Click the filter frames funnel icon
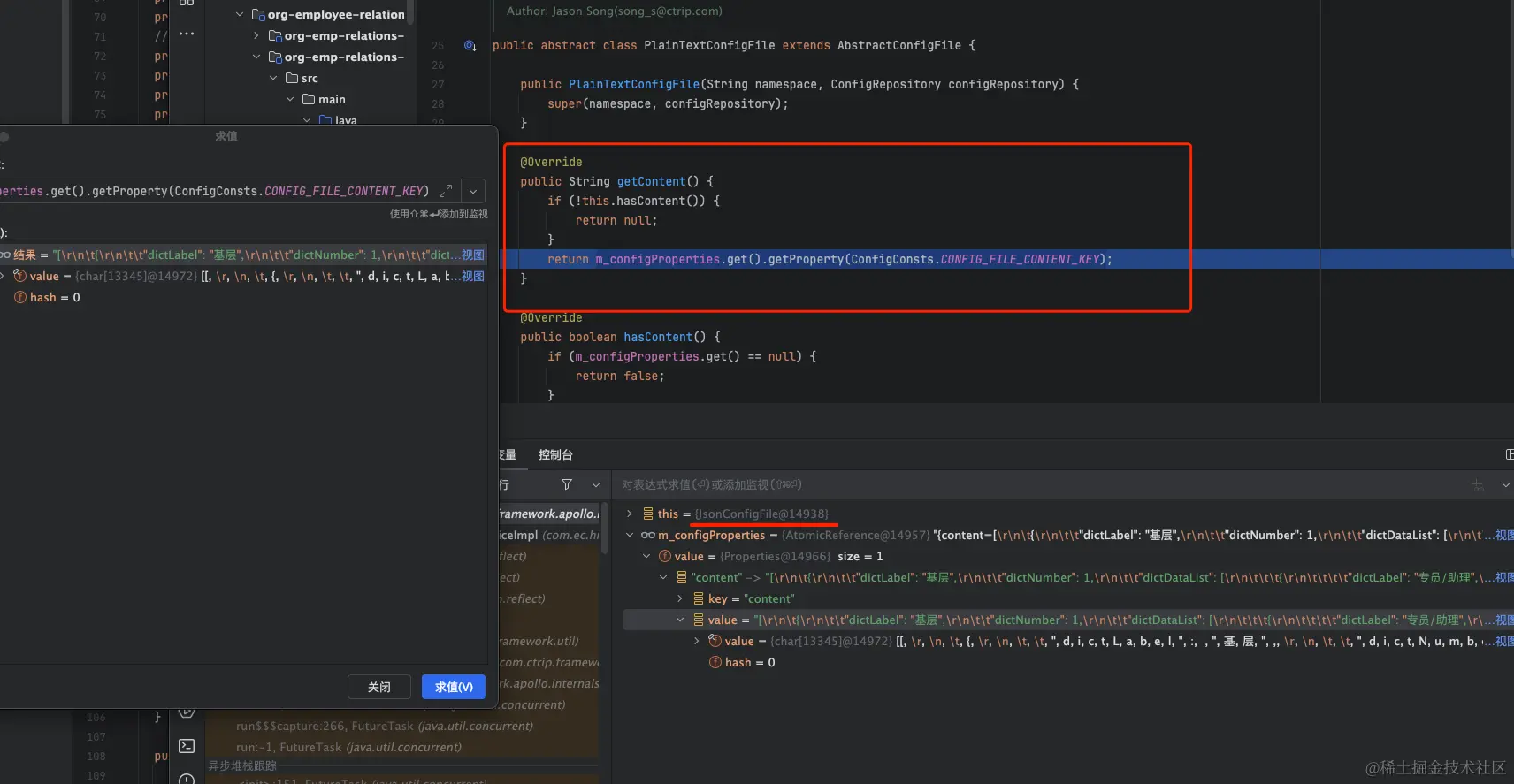This screenshot has height=784, width=1514. (567, 484)
